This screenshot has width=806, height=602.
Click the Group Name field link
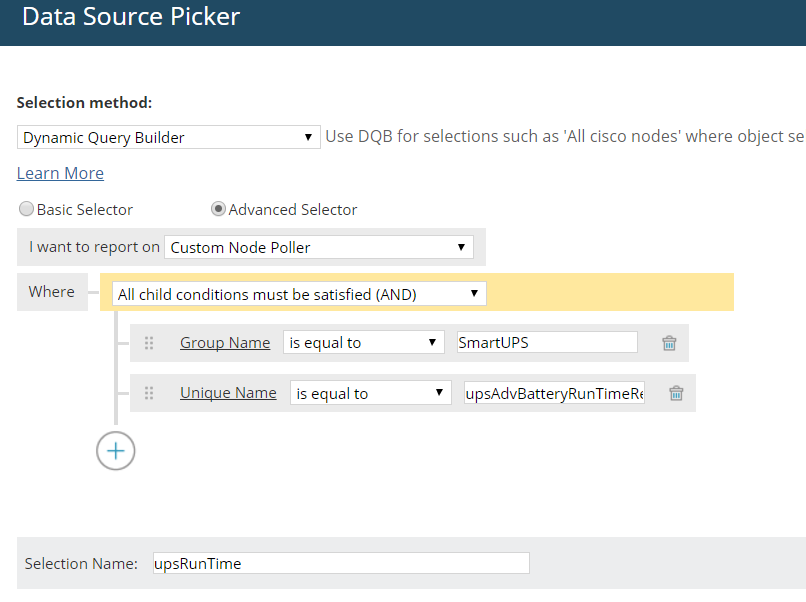[x=225, y=343]
